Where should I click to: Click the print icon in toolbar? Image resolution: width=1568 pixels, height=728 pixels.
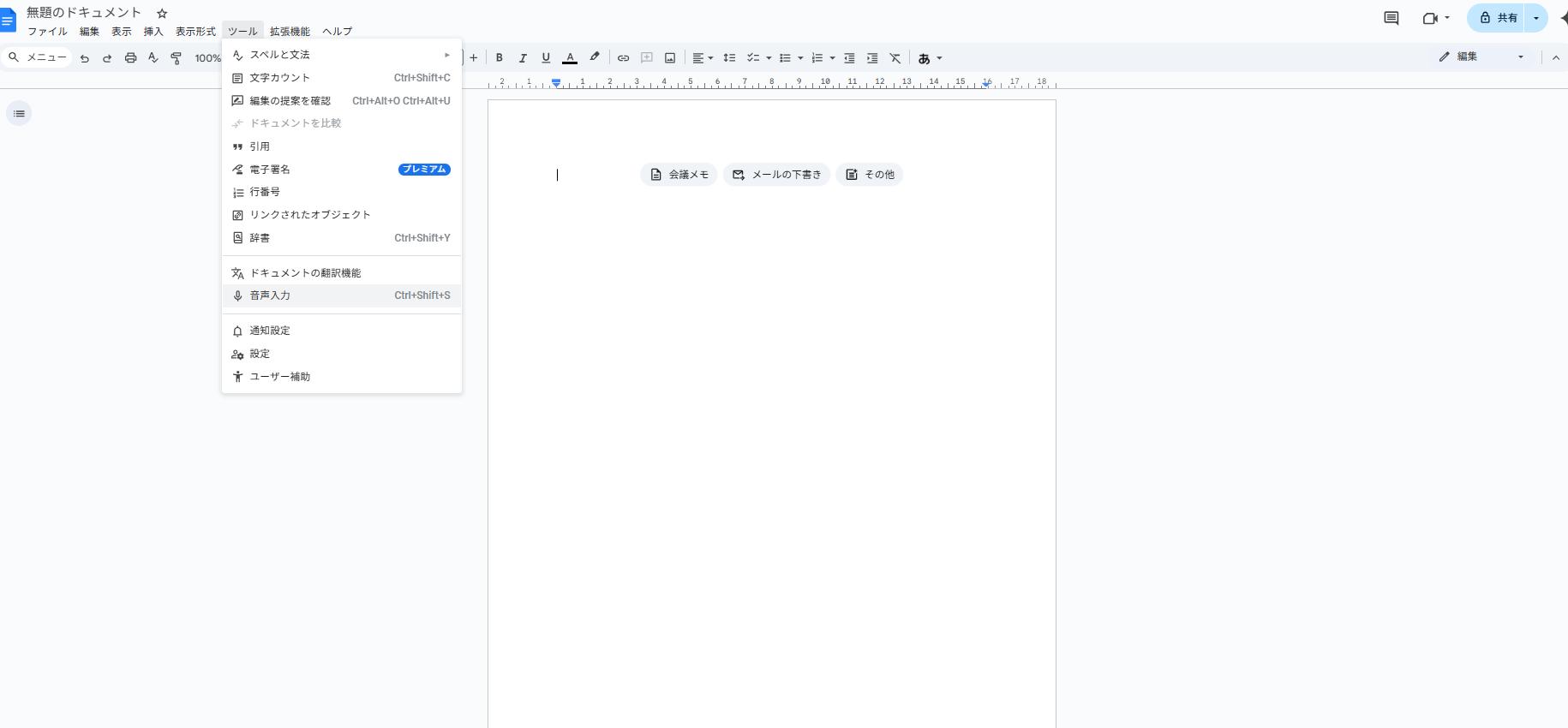(x=130, y=58)
